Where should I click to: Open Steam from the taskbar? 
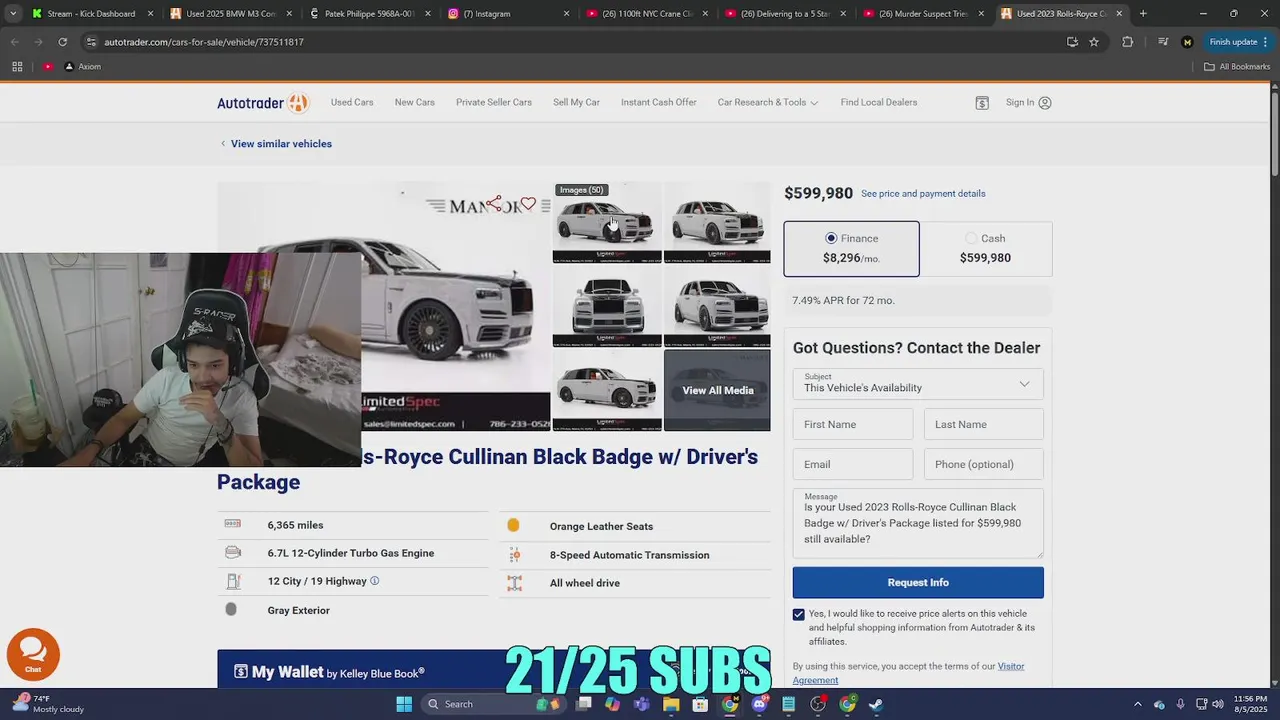click(x=876, y=704)
